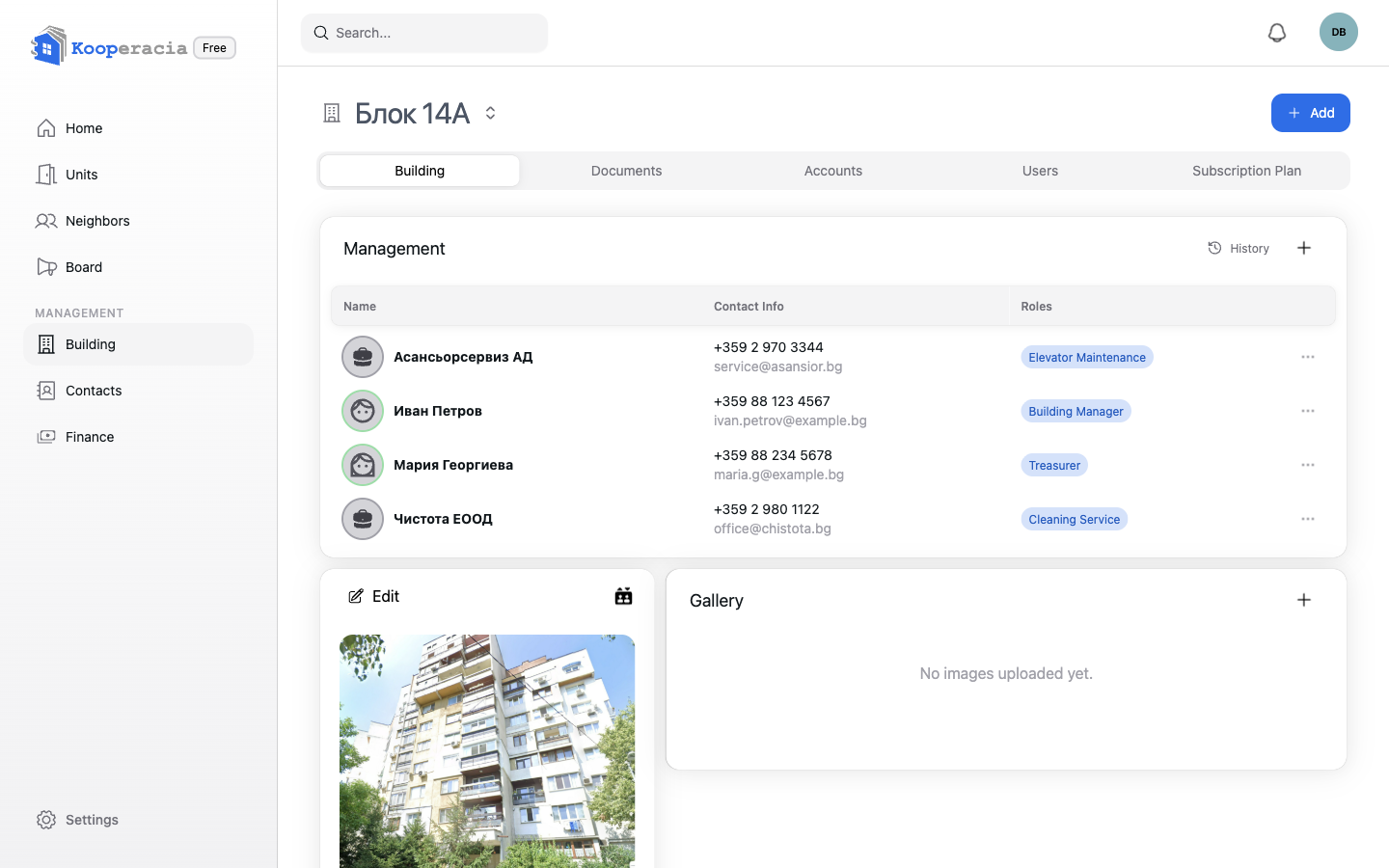Image resolution: width=1389 pixels, height=868 pixels.
Task: Click phone +359 2 970 3344
Action: click(769, 347)
